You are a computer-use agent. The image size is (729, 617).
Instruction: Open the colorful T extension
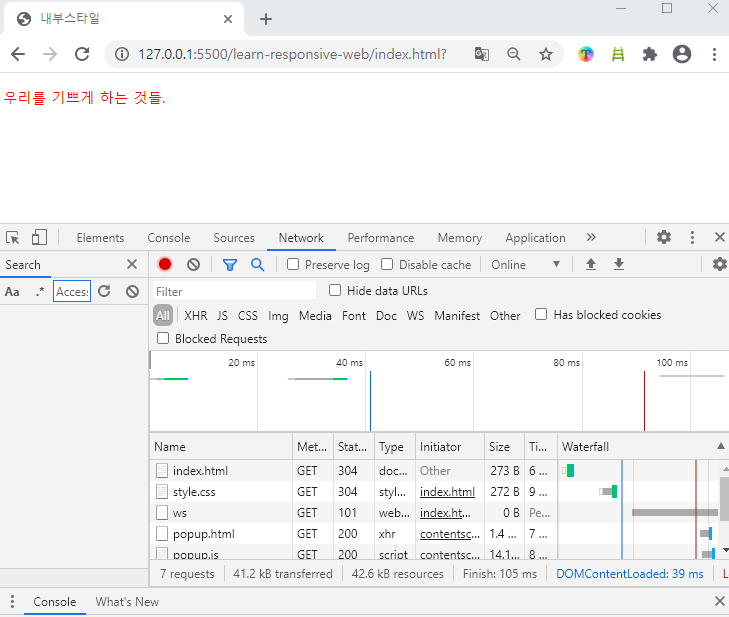pos(586,54)
